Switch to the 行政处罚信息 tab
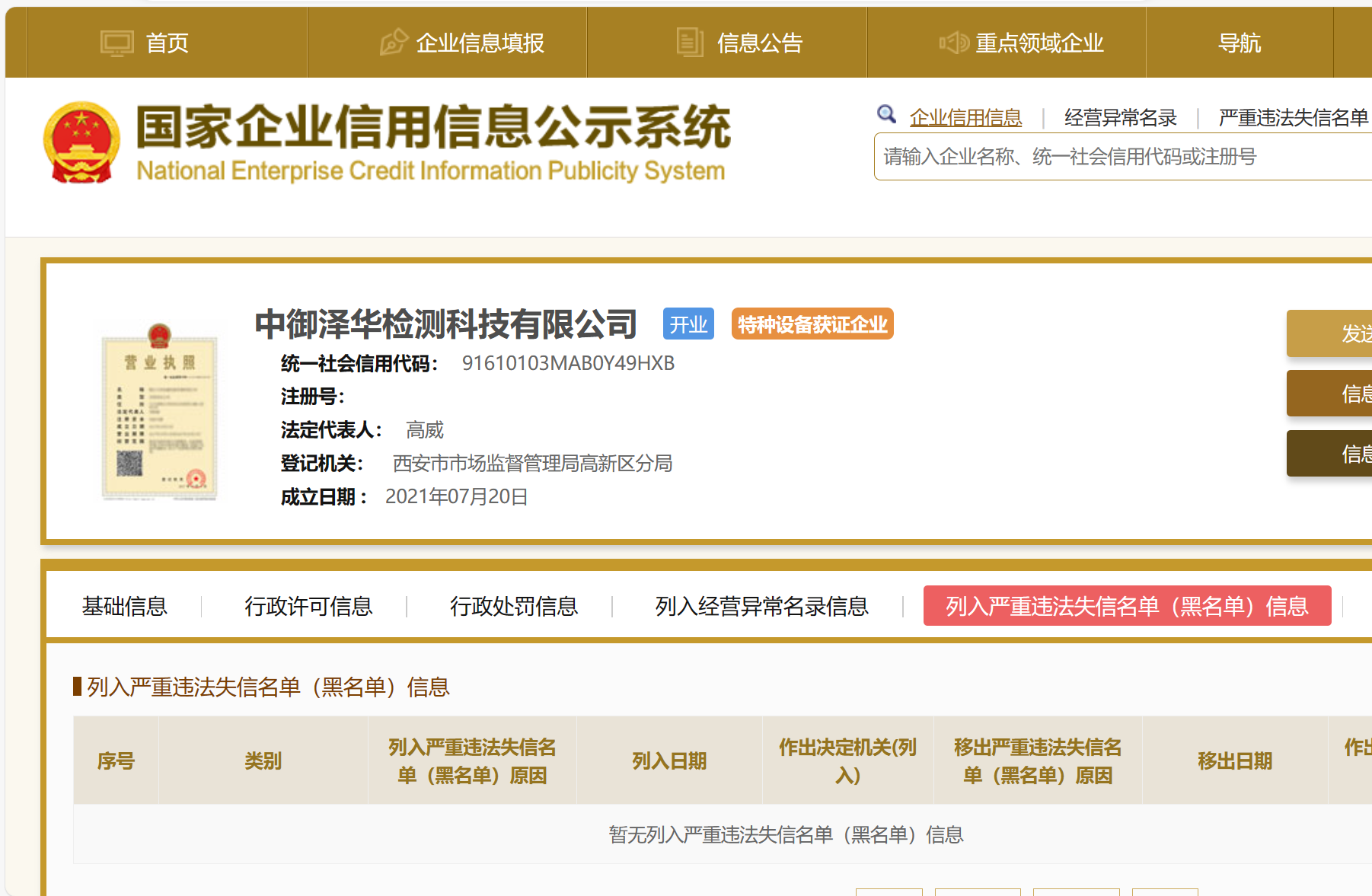Viewport: 1372px width, 896px height. 514,606
